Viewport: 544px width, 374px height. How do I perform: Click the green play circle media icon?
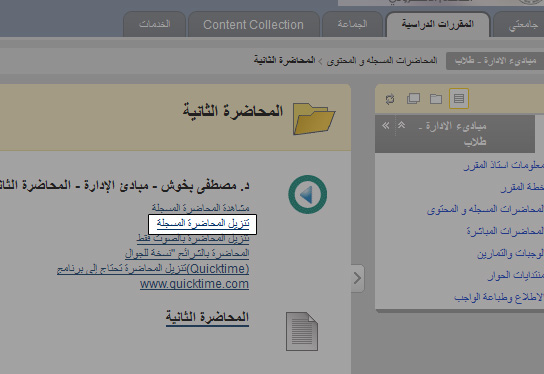[x=307, y=194]
